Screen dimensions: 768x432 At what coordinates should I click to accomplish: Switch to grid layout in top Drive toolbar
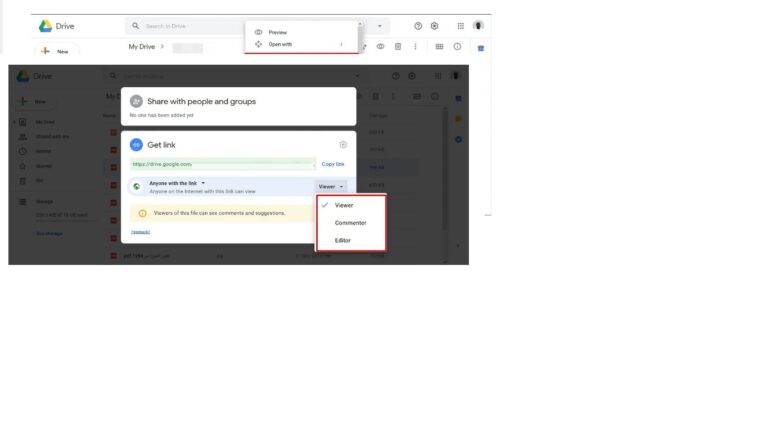[x=439, y=47]
